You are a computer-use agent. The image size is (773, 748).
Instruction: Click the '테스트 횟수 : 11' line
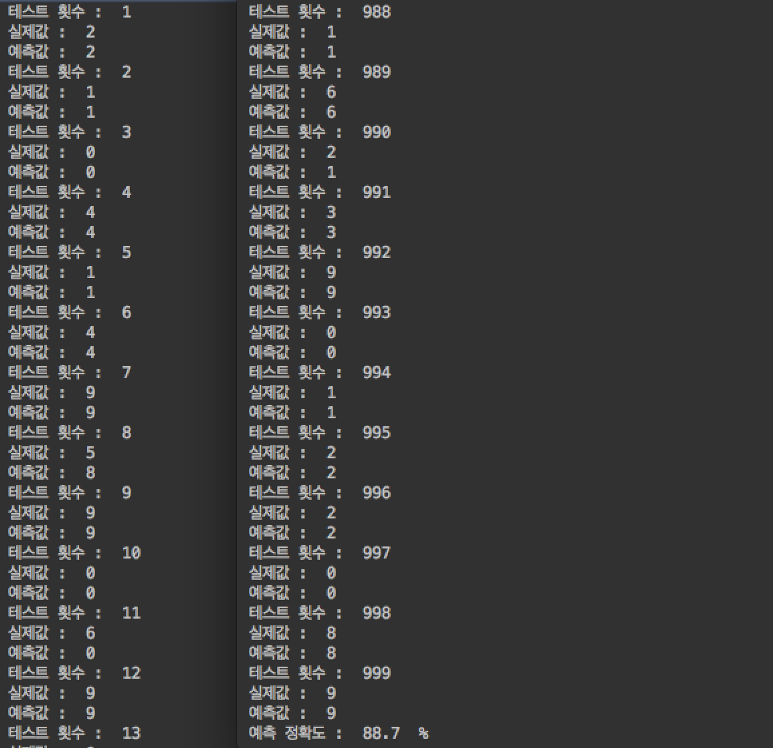74,613
